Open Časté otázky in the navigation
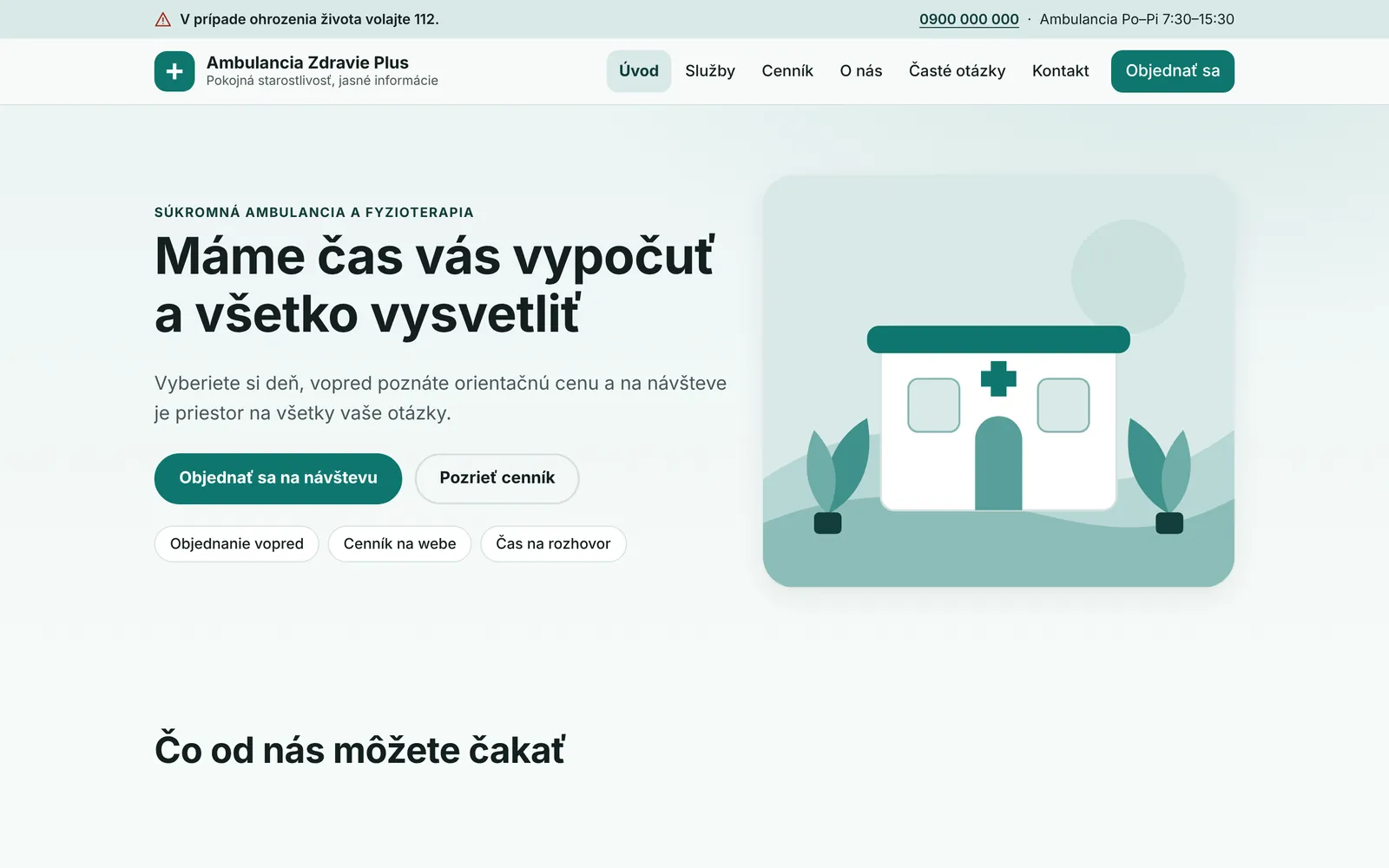Viewport: 1389px width, 868px height. click(957, 71)
